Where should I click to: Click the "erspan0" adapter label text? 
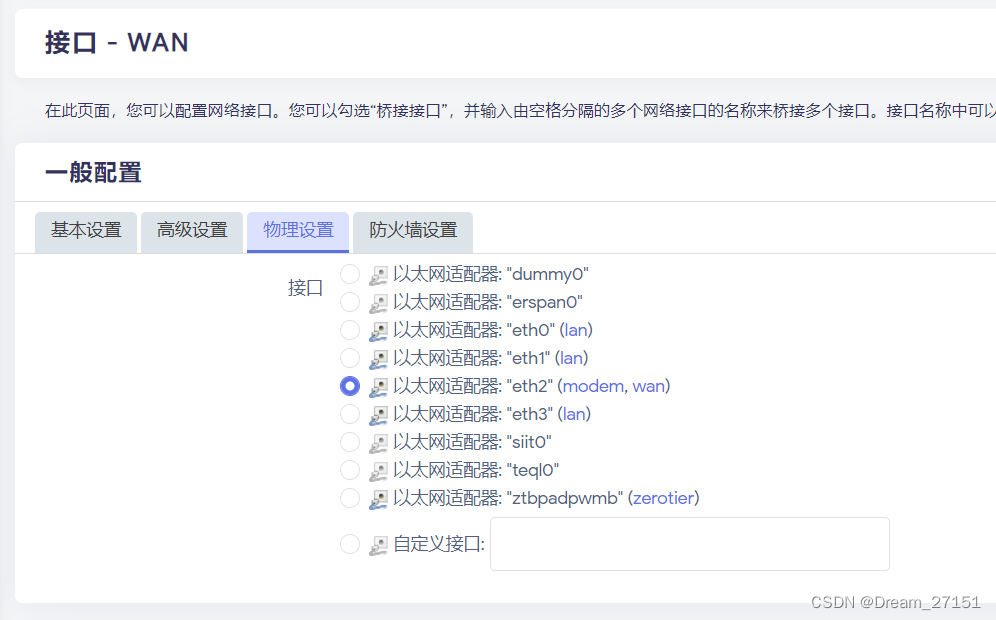pos(488,302)
